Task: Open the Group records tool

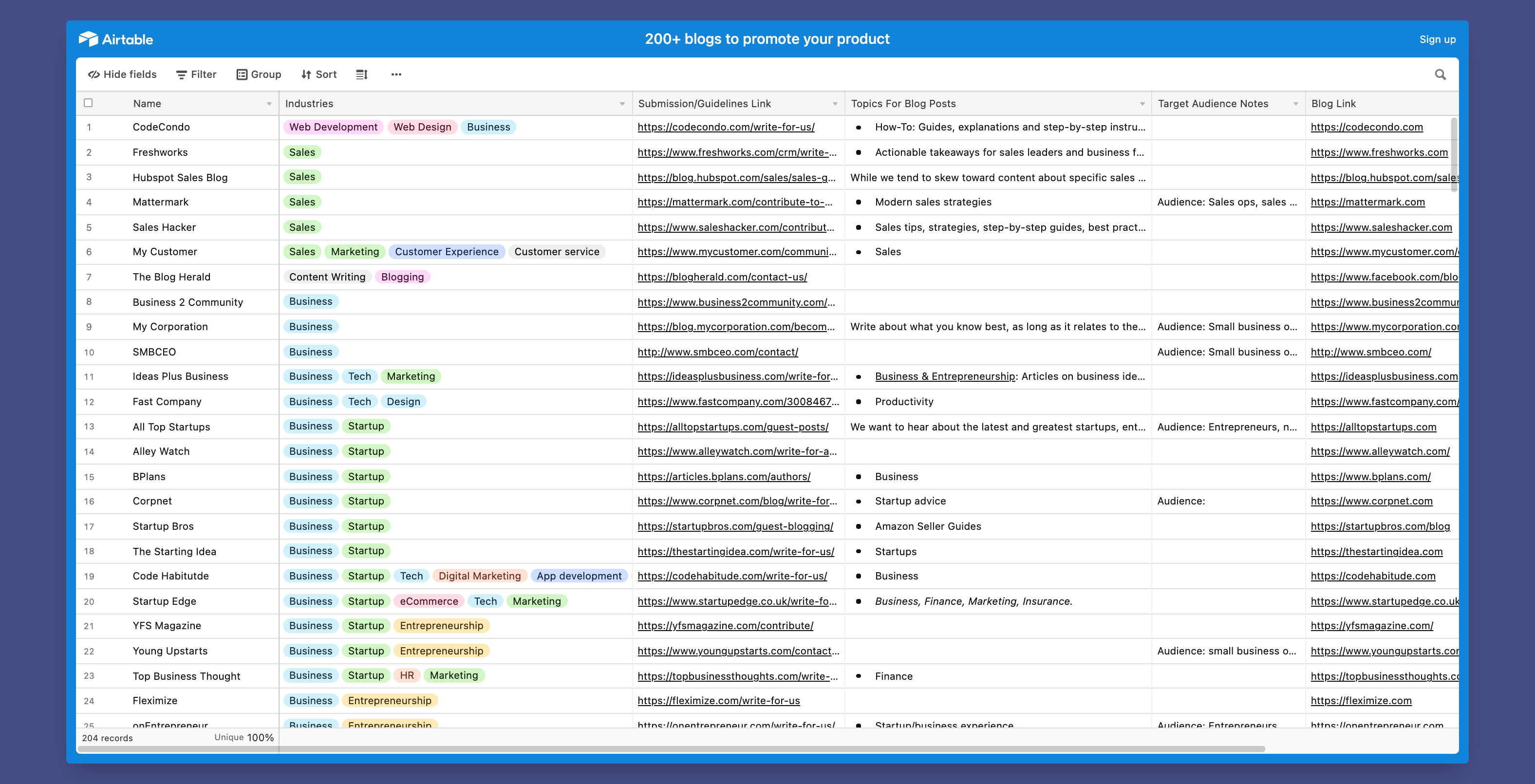Action: (x=259, y=75)
